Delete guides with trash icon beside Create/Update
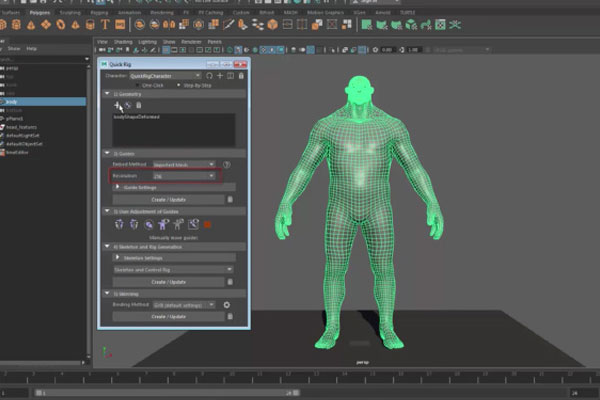Image resolution: width=600 pixels, height=400 pixels. click(231, 199)
